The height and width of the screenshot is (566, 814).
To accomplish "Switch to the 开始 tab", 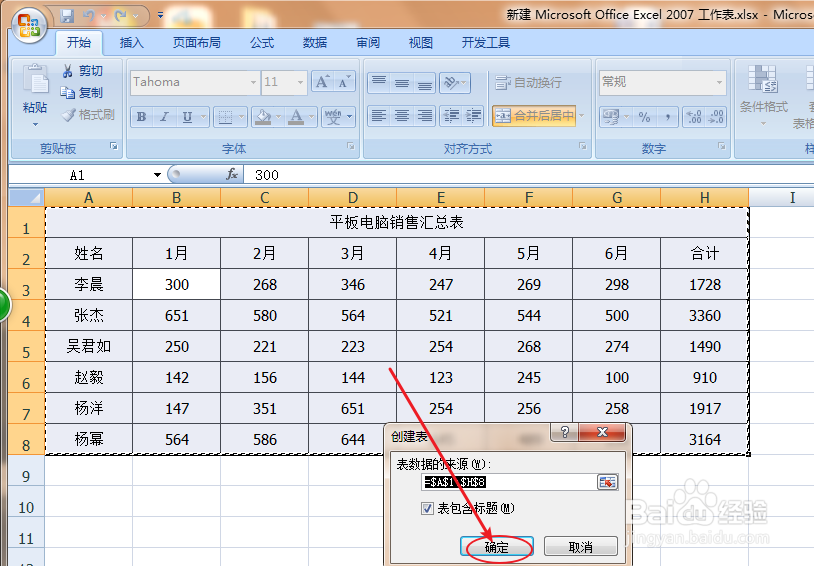I will pyautogui.click(x=79, y=43).
